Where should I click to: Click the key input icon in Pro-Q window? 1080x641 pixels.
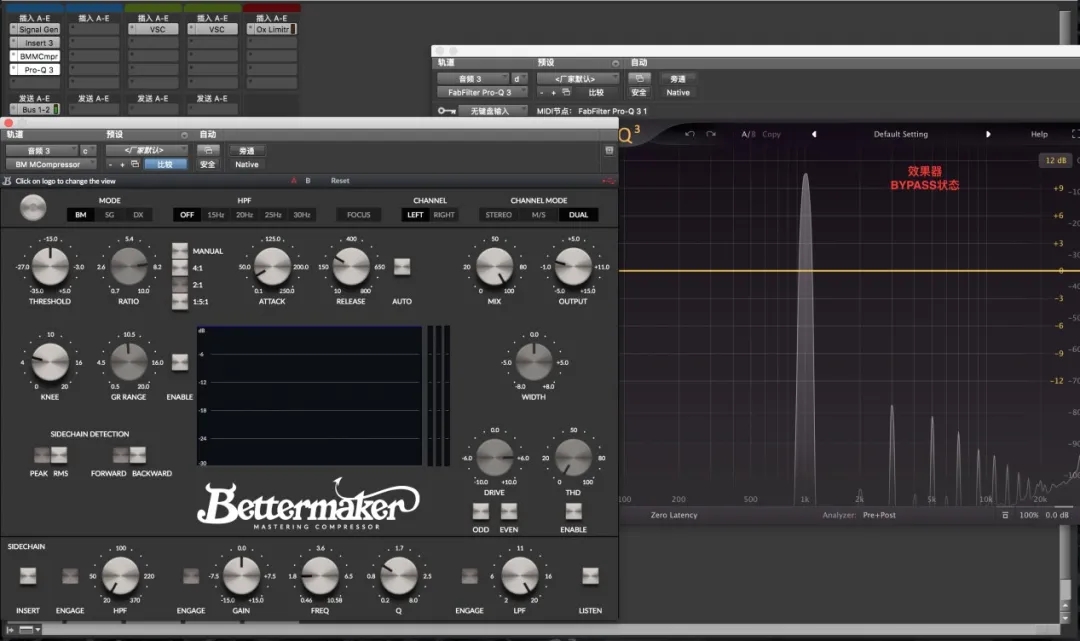[x=446, y=111]
